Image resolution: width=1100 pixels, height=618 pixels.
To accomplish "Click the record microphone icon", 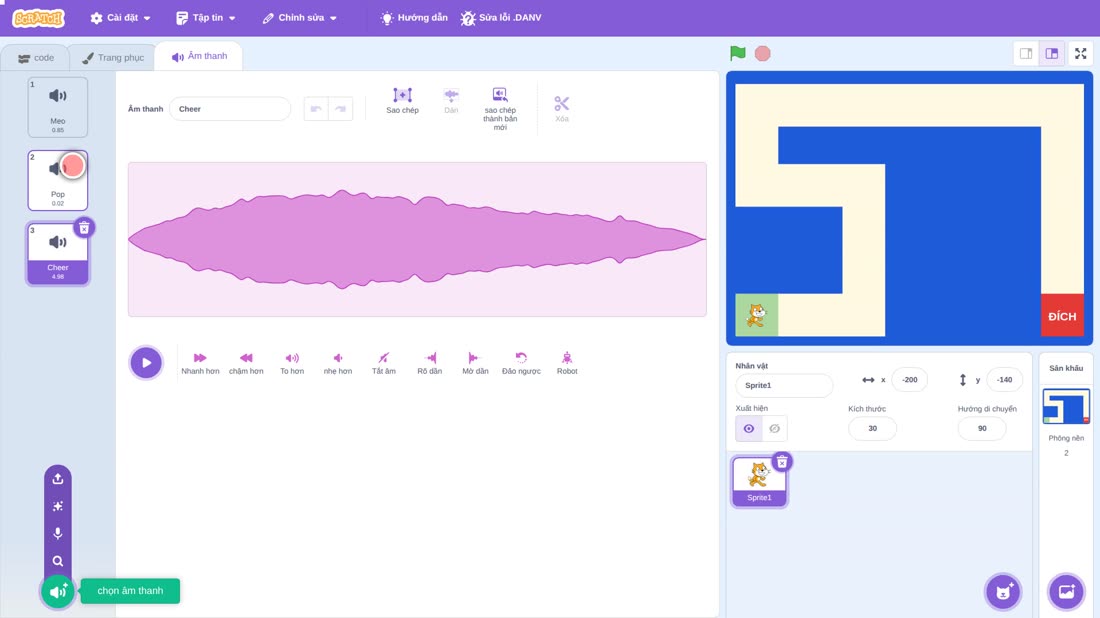I will 58,534.
